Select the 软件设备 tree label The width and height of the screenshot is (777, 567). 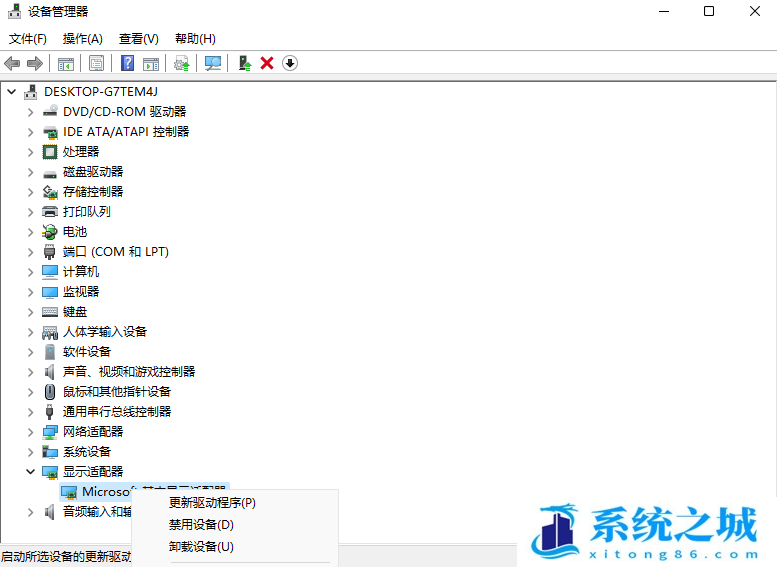point(87,351)
